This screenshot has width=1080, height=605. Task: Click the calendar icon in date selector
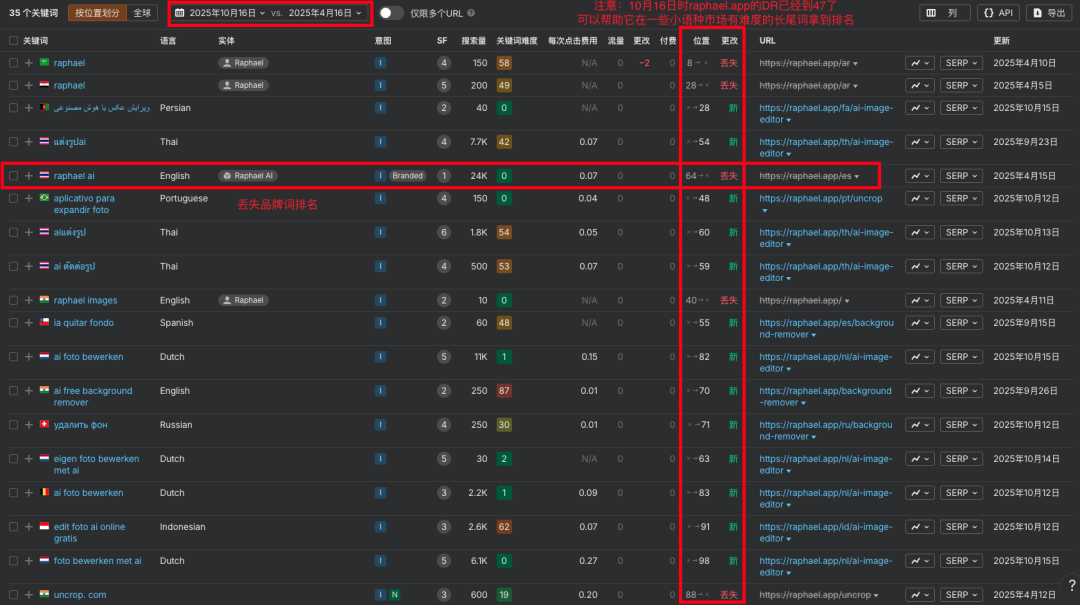[180, 13]
